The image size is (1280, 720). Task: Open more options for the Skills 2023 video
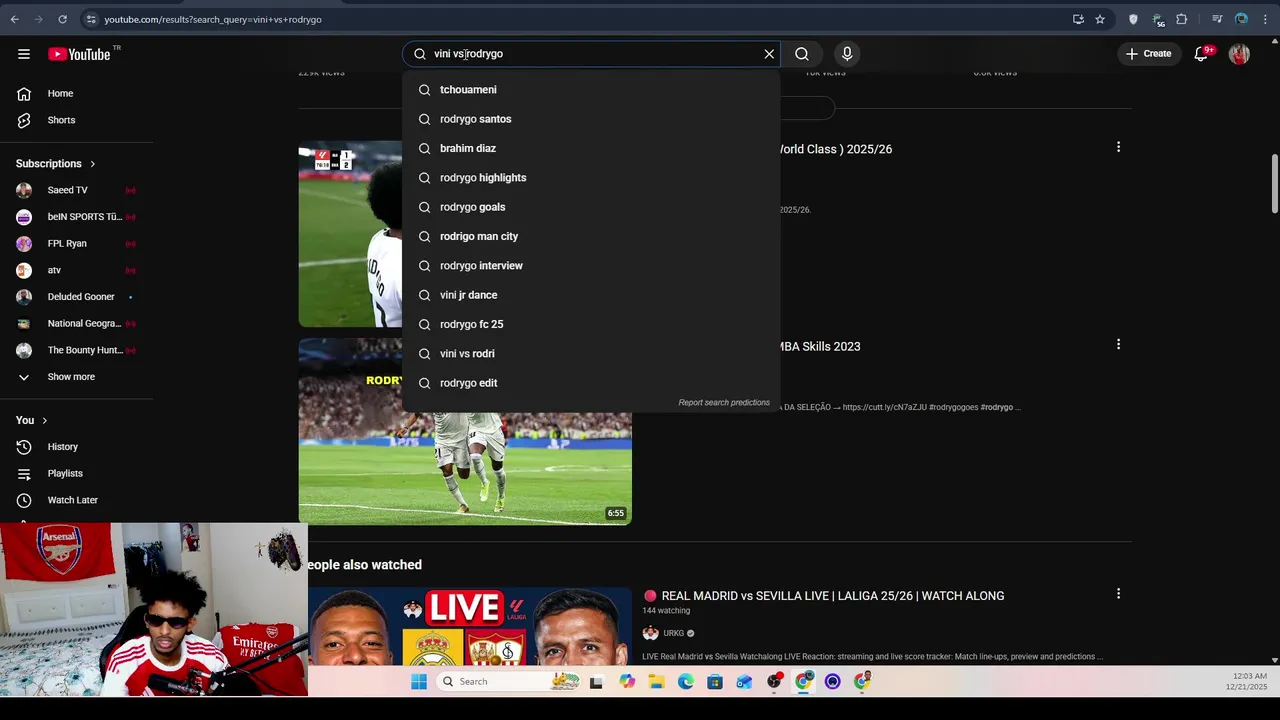coord(1118,344)
